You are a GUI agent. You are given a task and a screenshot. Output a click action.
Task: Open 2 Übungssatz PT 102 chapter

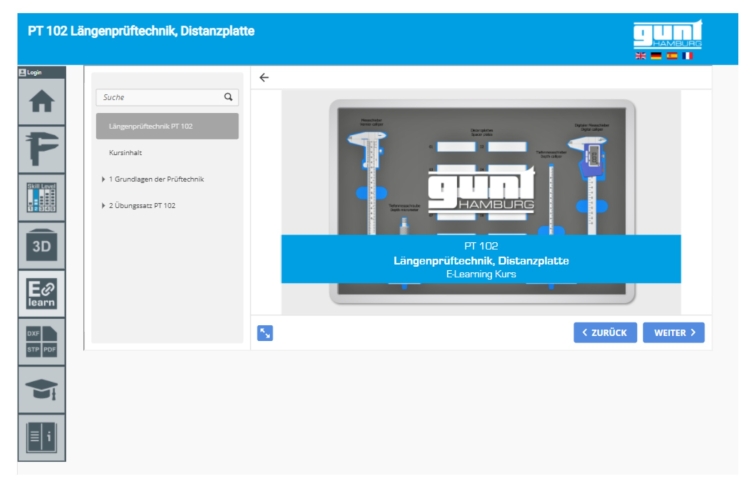142,206
